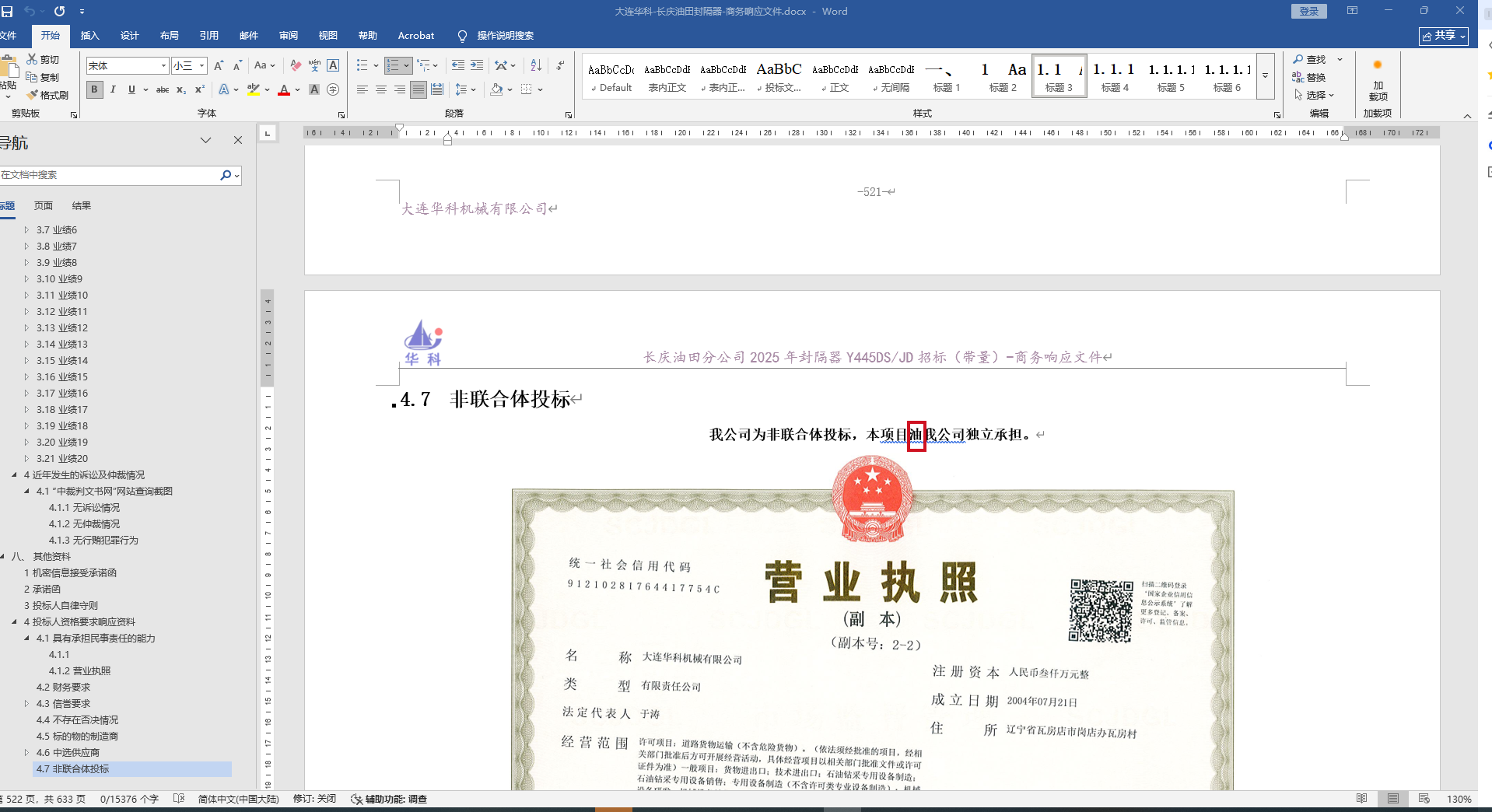Screen dimensions: 1492x812
Task: Sort text with the A-Z sort icon
Action: (536, 65)
